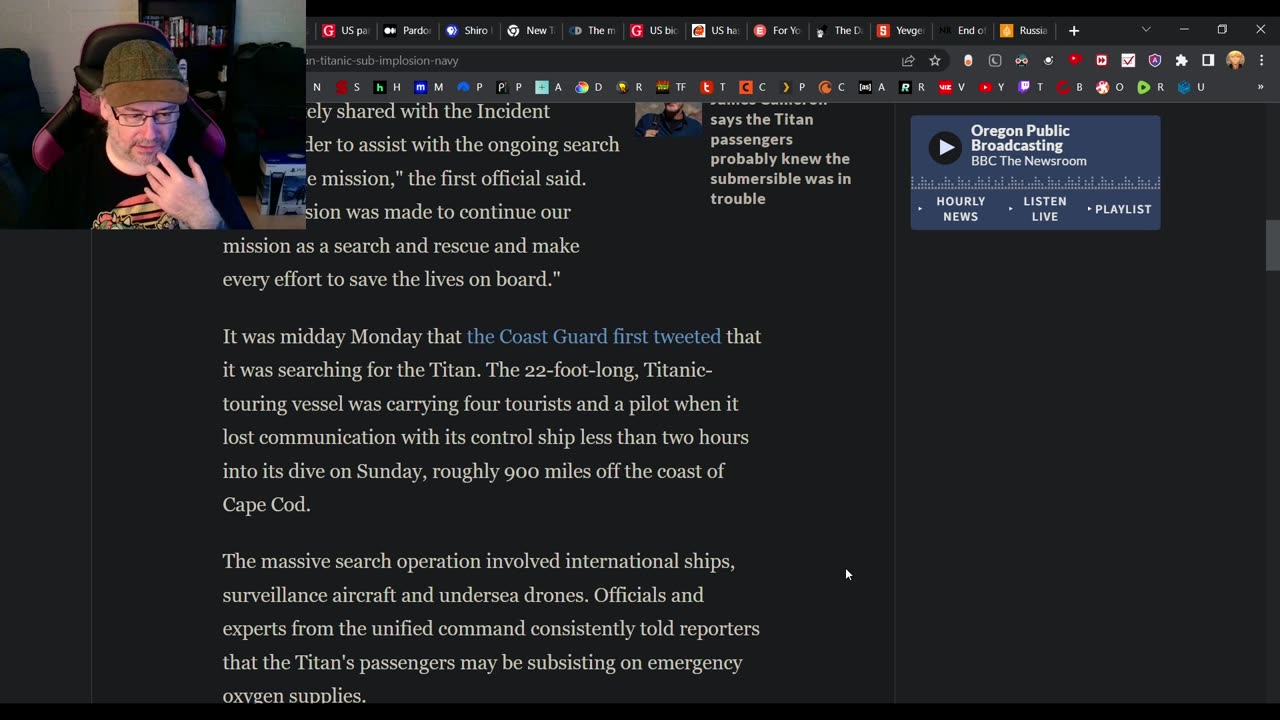The width and height of the screenshot is (1280, 720).
Task: Switch to the For Yo tab
Action: tap(777, 30)
